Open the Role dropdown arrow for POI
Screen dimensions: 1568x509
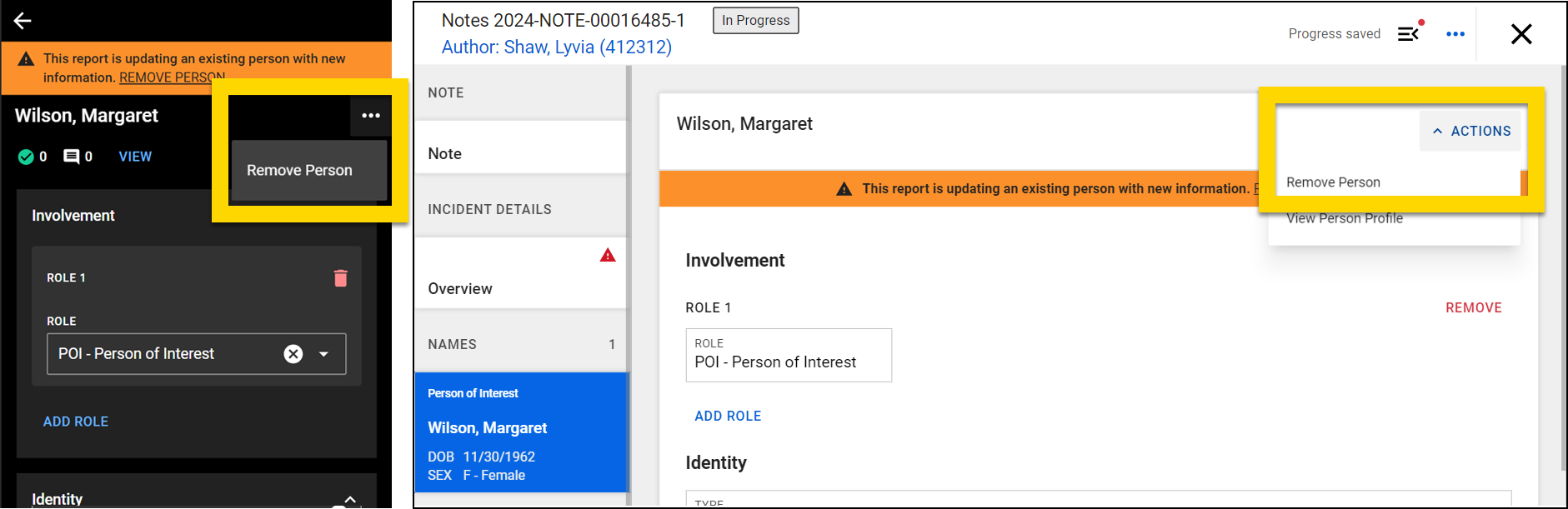coord(324,354)
